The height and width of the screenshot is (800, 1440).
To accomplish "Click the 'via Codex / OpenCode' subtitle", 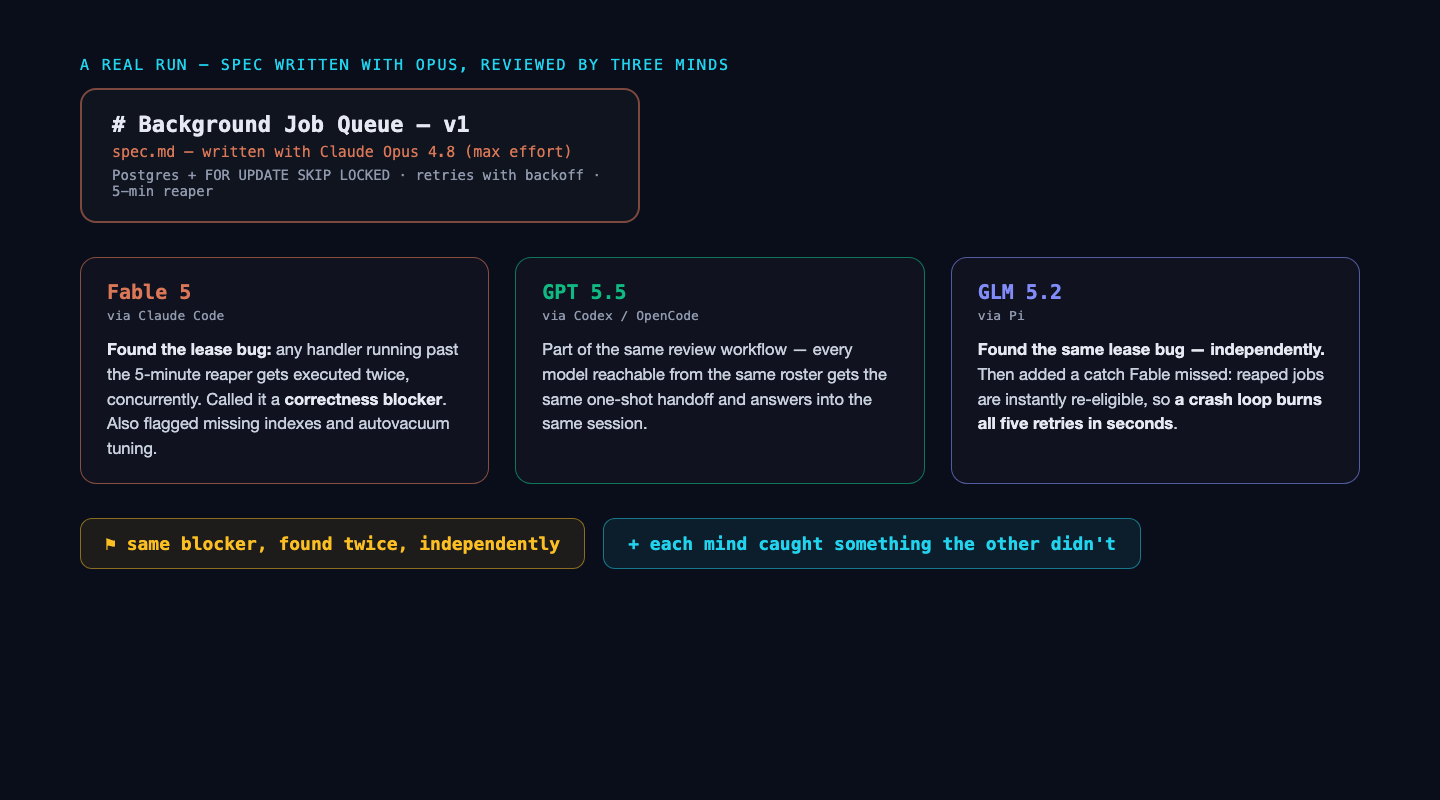I will tap(620, 316).
